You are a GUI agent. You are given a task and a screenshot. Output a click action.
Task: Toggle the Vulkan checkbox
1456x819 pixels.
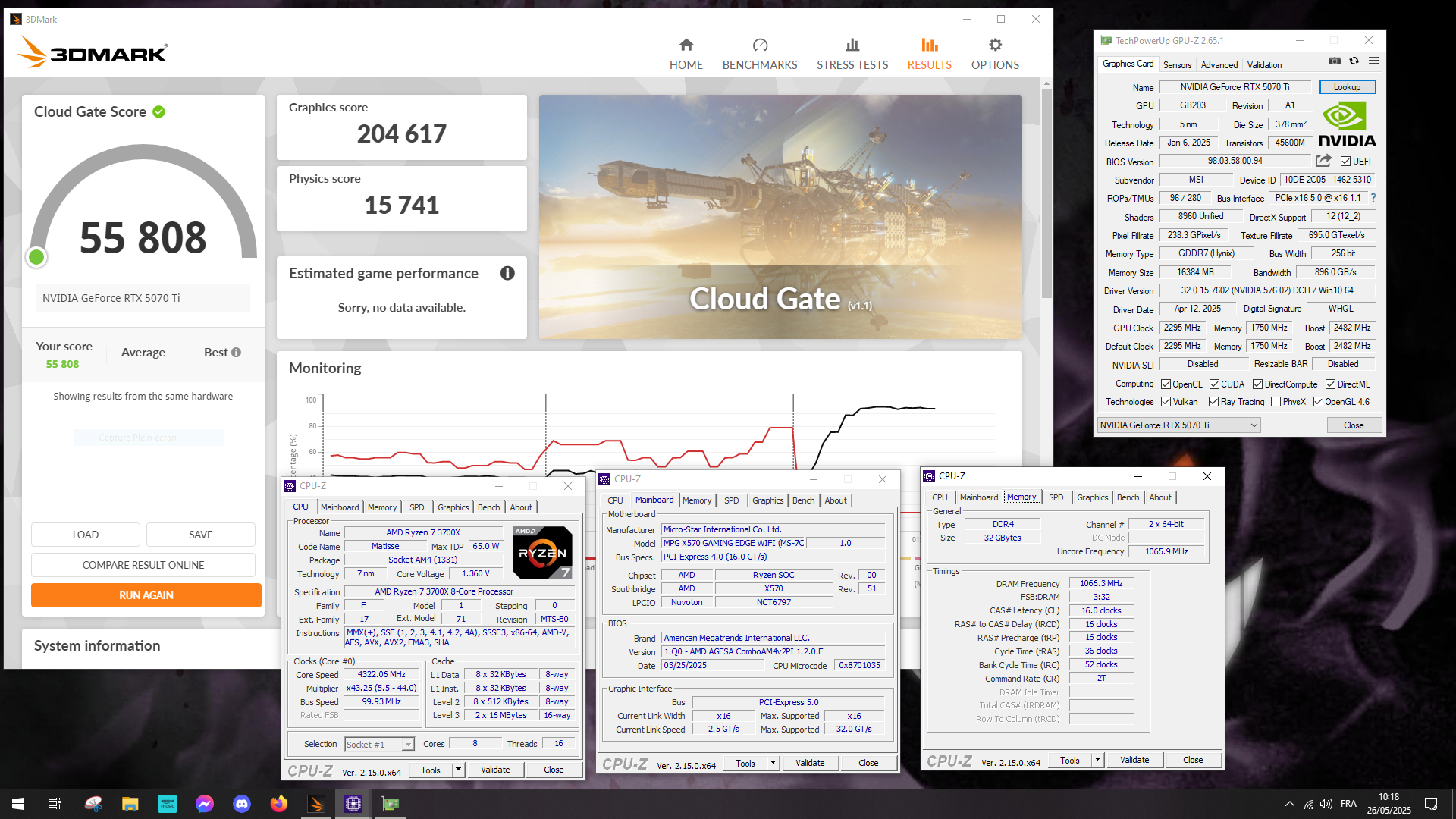1166,402
